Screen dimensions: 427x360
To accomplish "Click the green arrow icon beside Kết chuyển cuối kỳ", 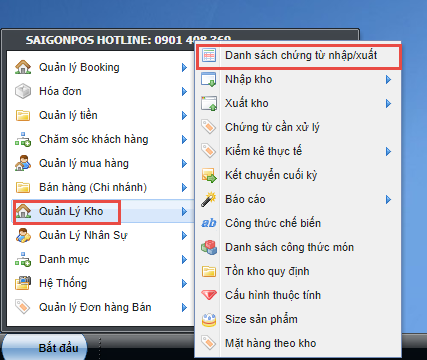I will 209,175.
